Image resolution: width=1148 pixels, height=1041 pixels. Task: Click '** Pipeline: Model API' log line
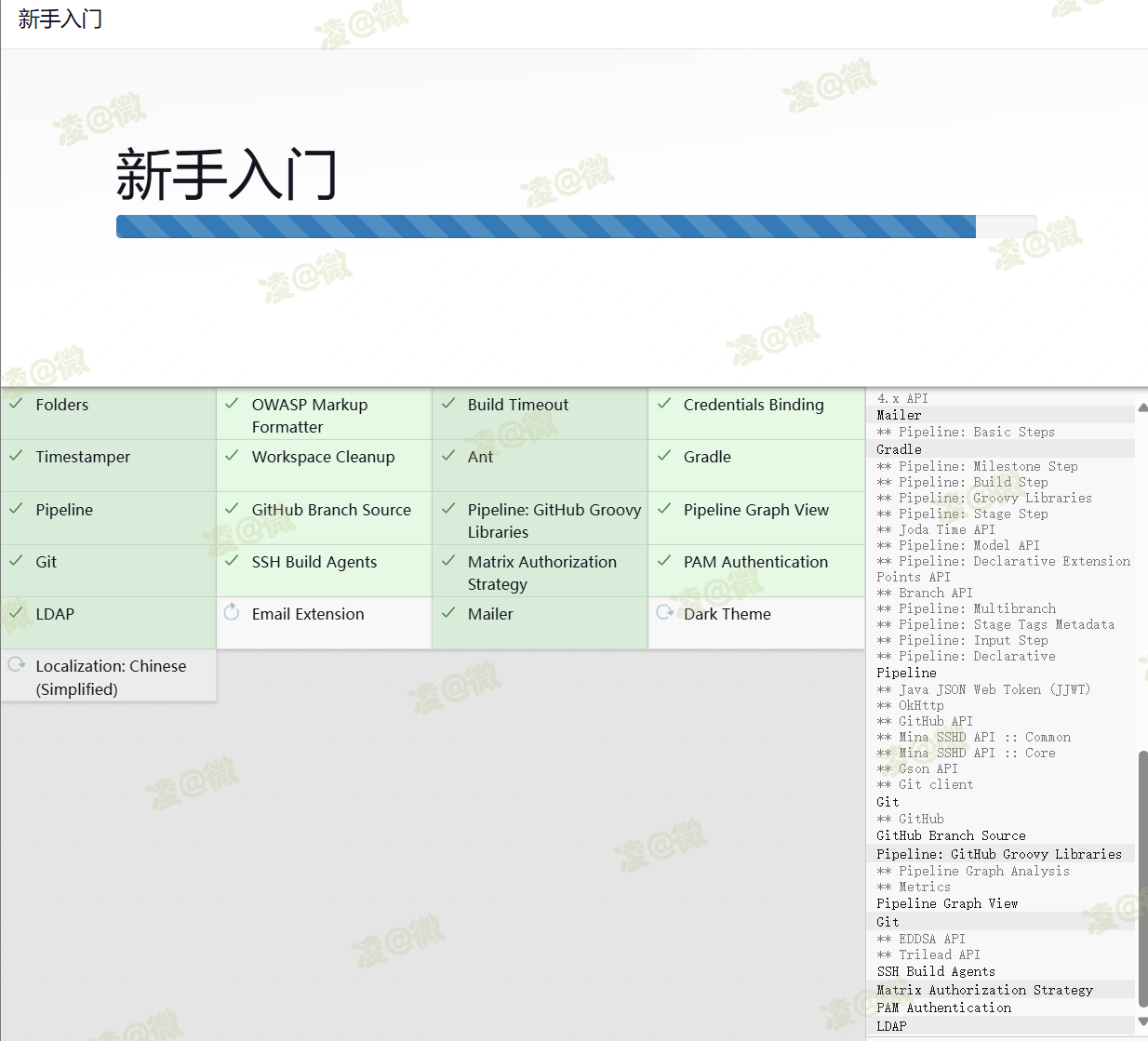(x=958, y=545)
